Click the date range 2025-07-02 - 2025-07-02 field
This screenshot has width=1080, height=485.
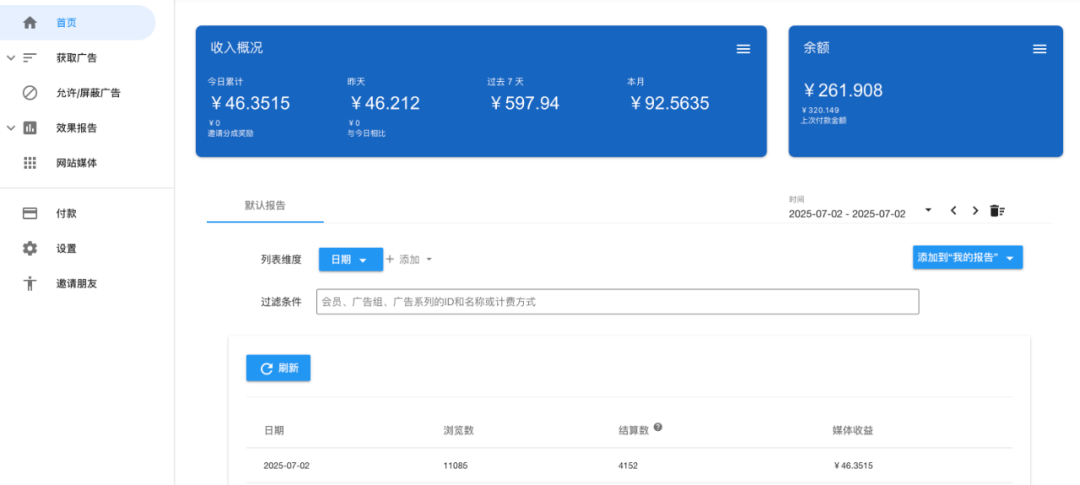coord(847,214)
